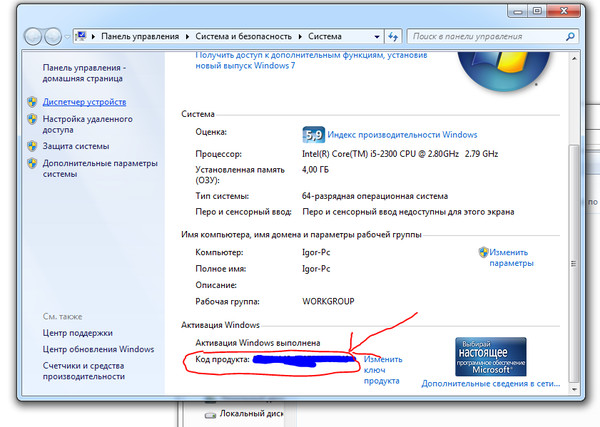Click Локальный диск in background window
This screenshot has width=600, height=427.
[x=251, y=414]
